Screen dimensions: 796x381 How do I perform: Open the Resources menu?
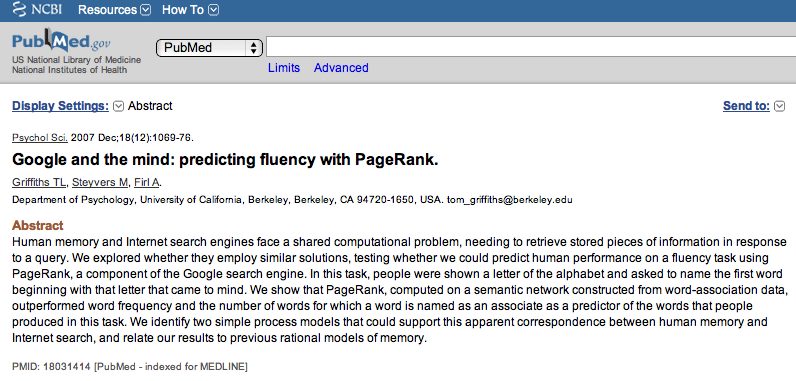pyautogui.click(x=108, y=10)
